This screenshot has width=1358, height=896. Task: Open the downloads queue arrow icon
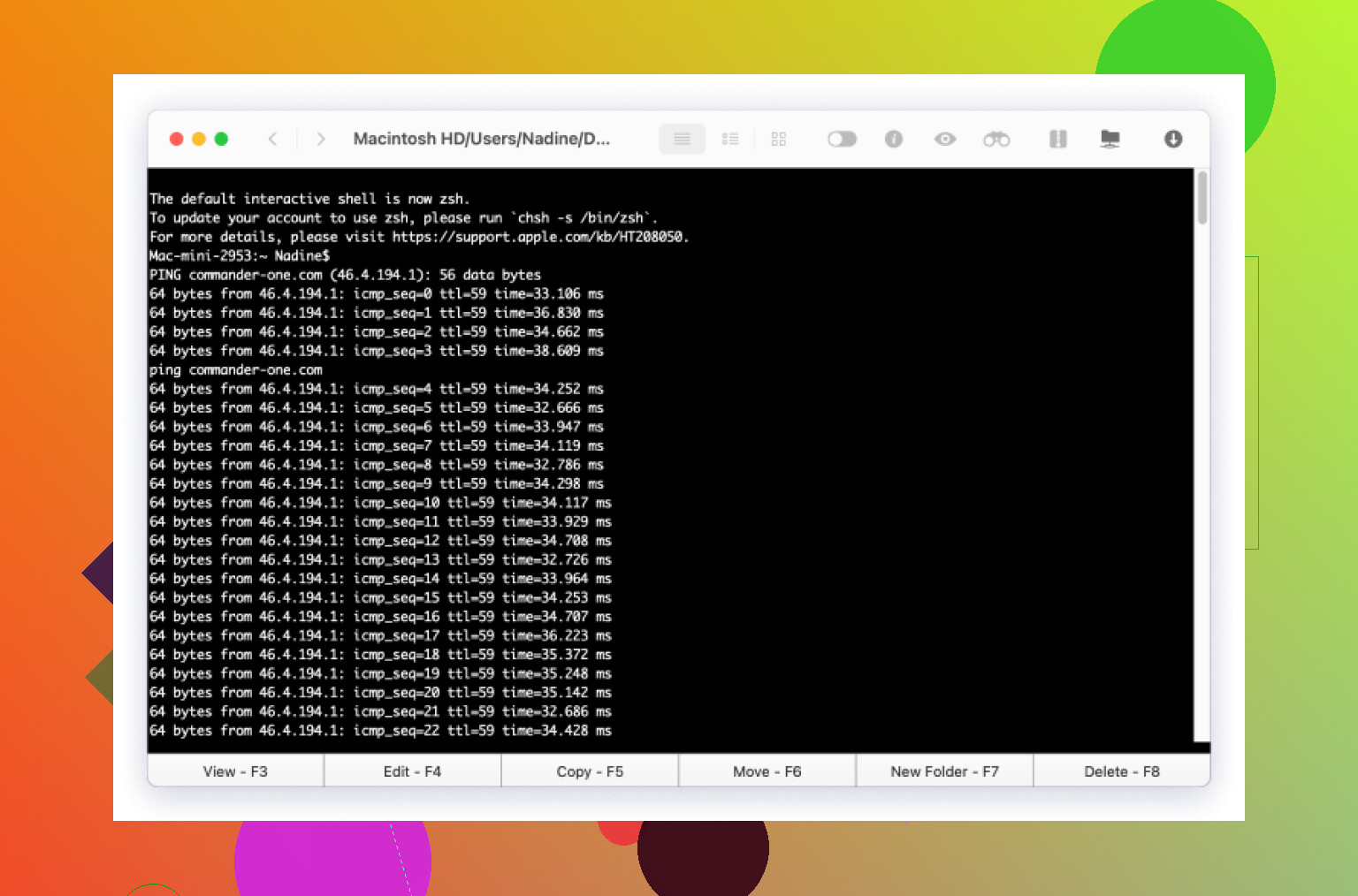click(x=1173, y=139)
